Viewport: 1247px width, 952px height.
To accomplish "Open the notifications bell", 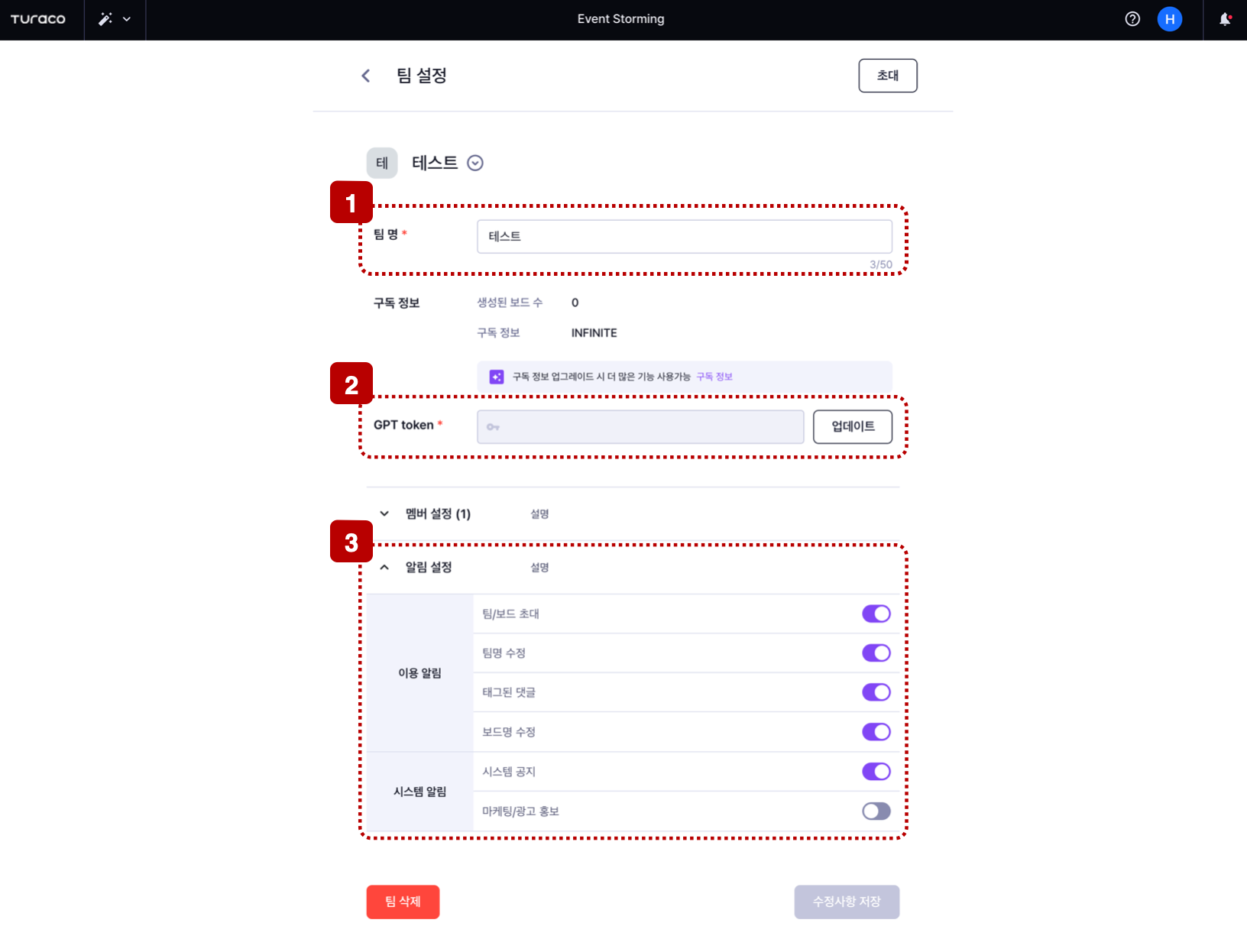I will [x=1225, y=19].
